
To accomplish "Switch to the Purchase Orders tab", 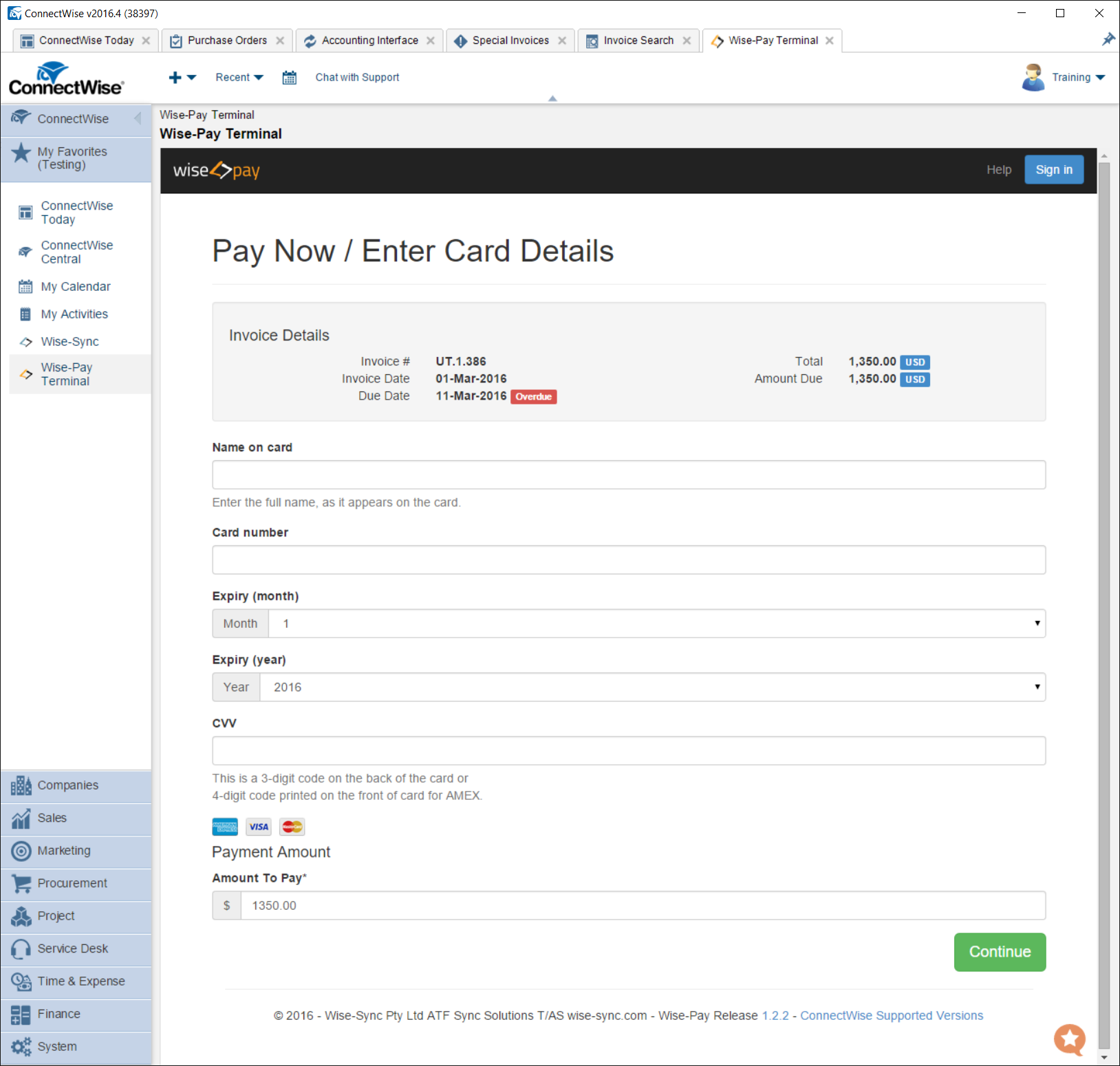I will pyautogui.click(x=227, y=41).
